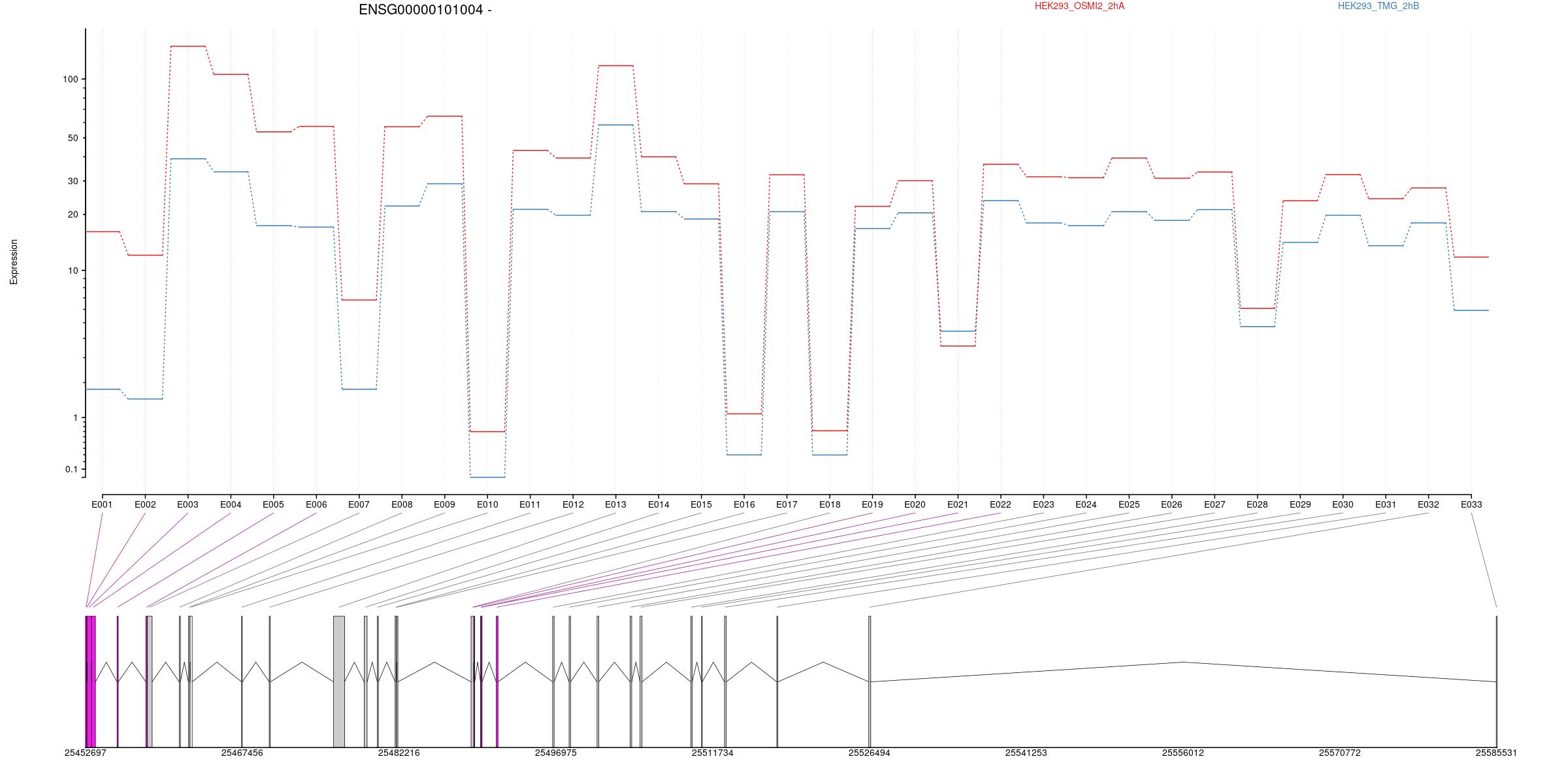Click exon label E025
The height and width of the screenshot is (784, 1568).
pyautogui.click(x=1129, y=504)
